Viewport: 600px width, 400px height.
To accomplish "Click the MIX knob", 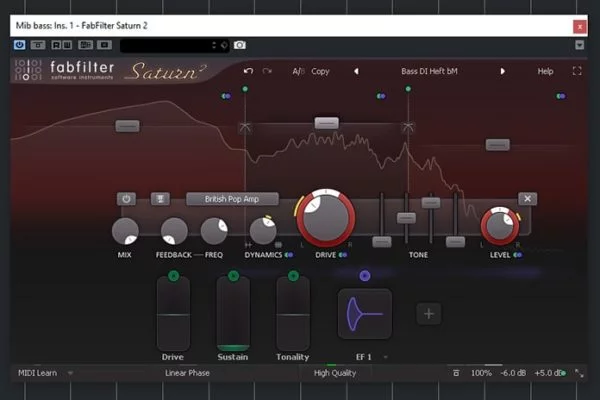I will [125, 231].
